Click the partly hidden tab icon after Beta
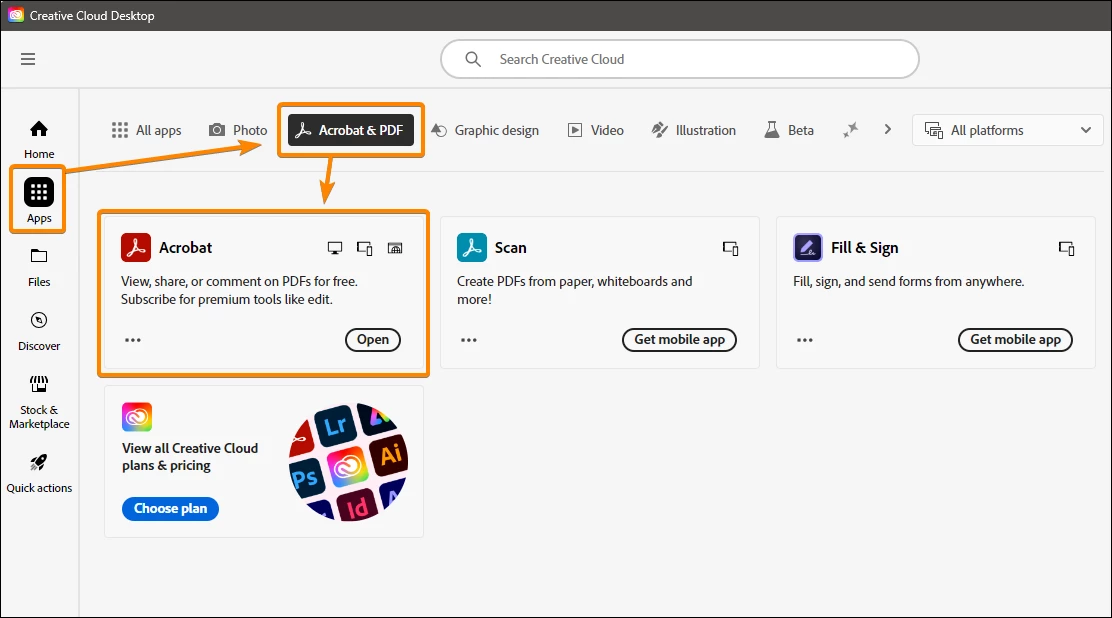This screenshot has width=1112, height=618. (850, 130)
